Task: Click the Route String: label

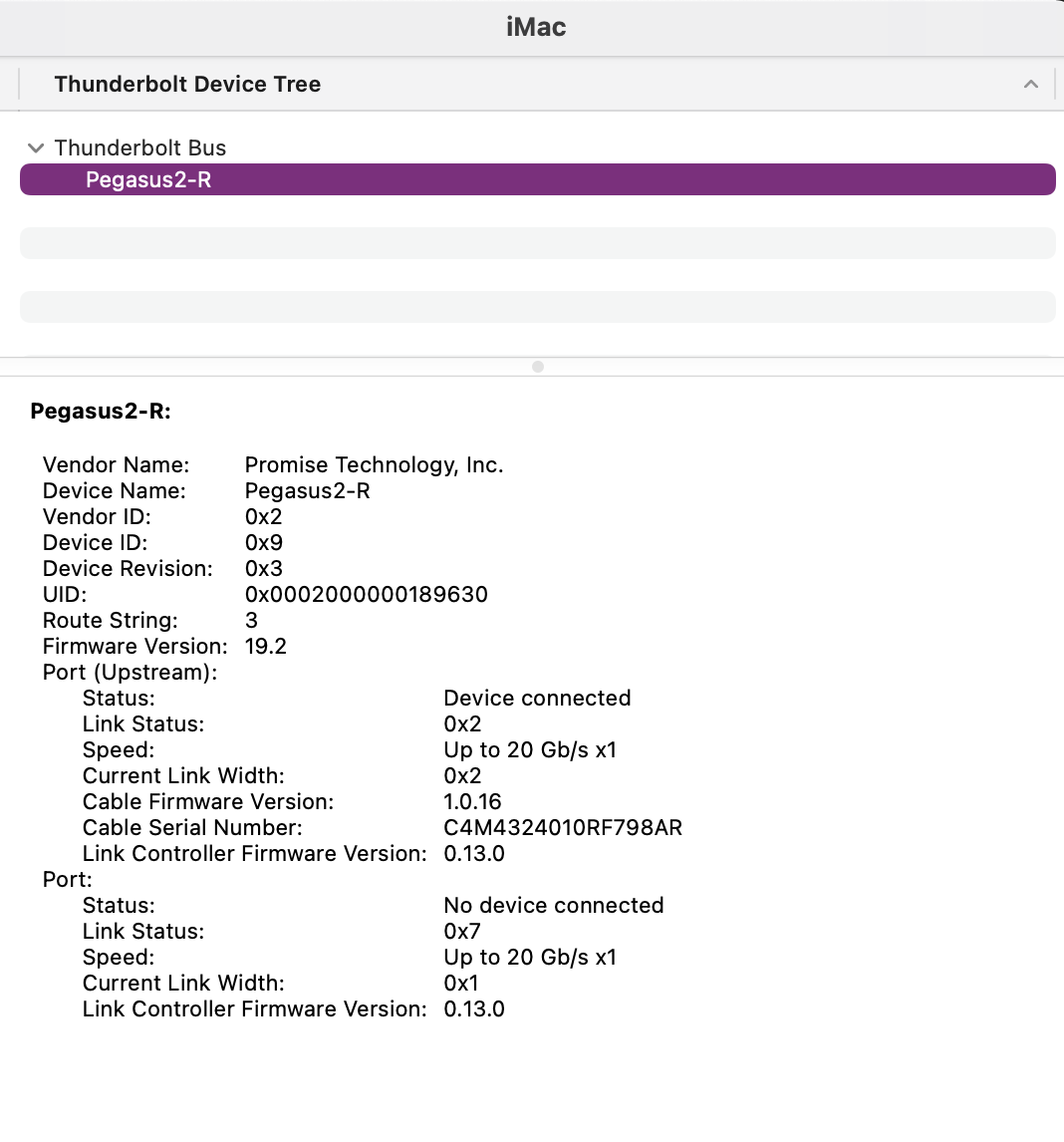Action: 110,621
